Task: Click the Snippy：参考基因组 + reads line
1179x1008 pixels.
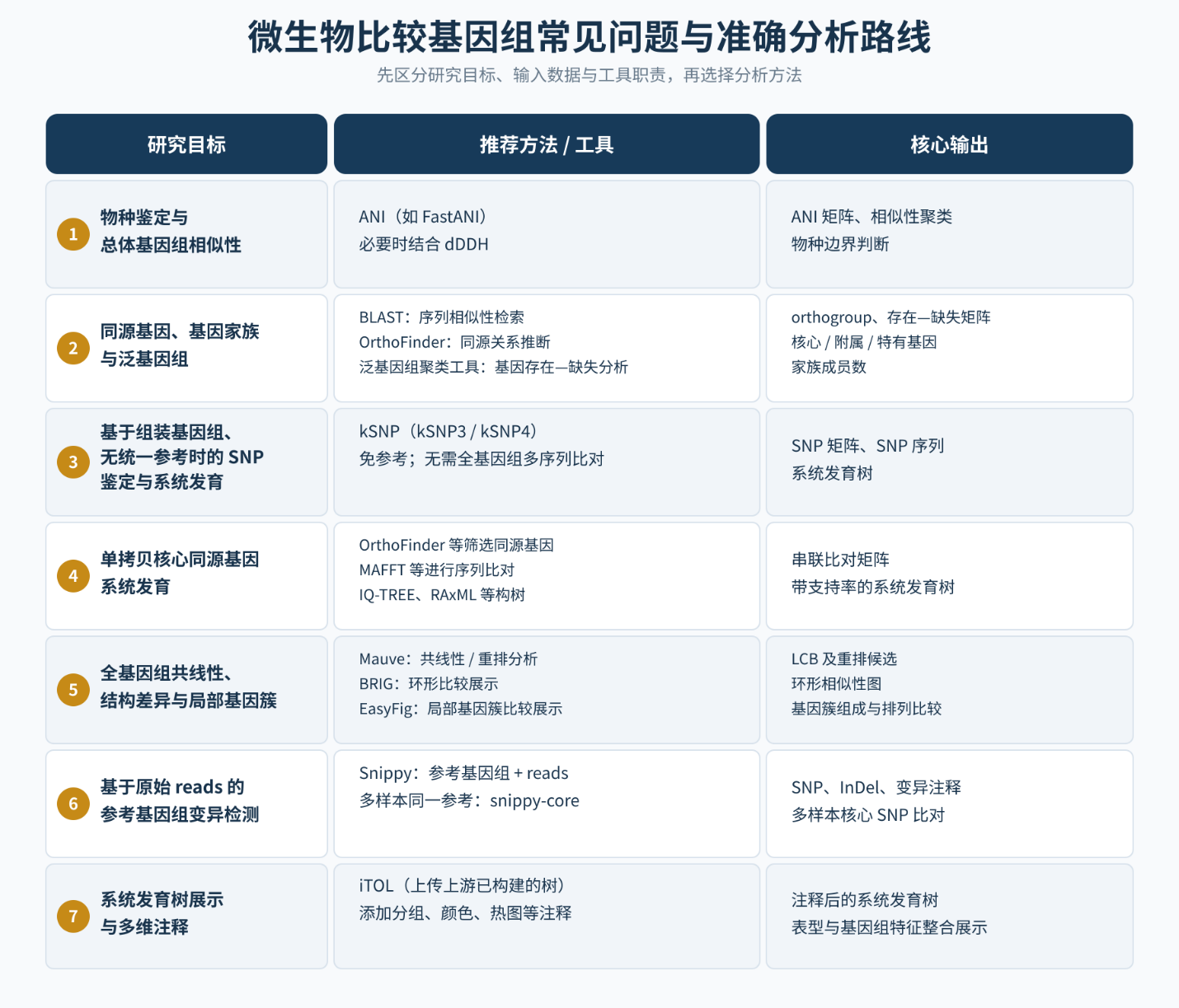Action: [x=463, y=773]
